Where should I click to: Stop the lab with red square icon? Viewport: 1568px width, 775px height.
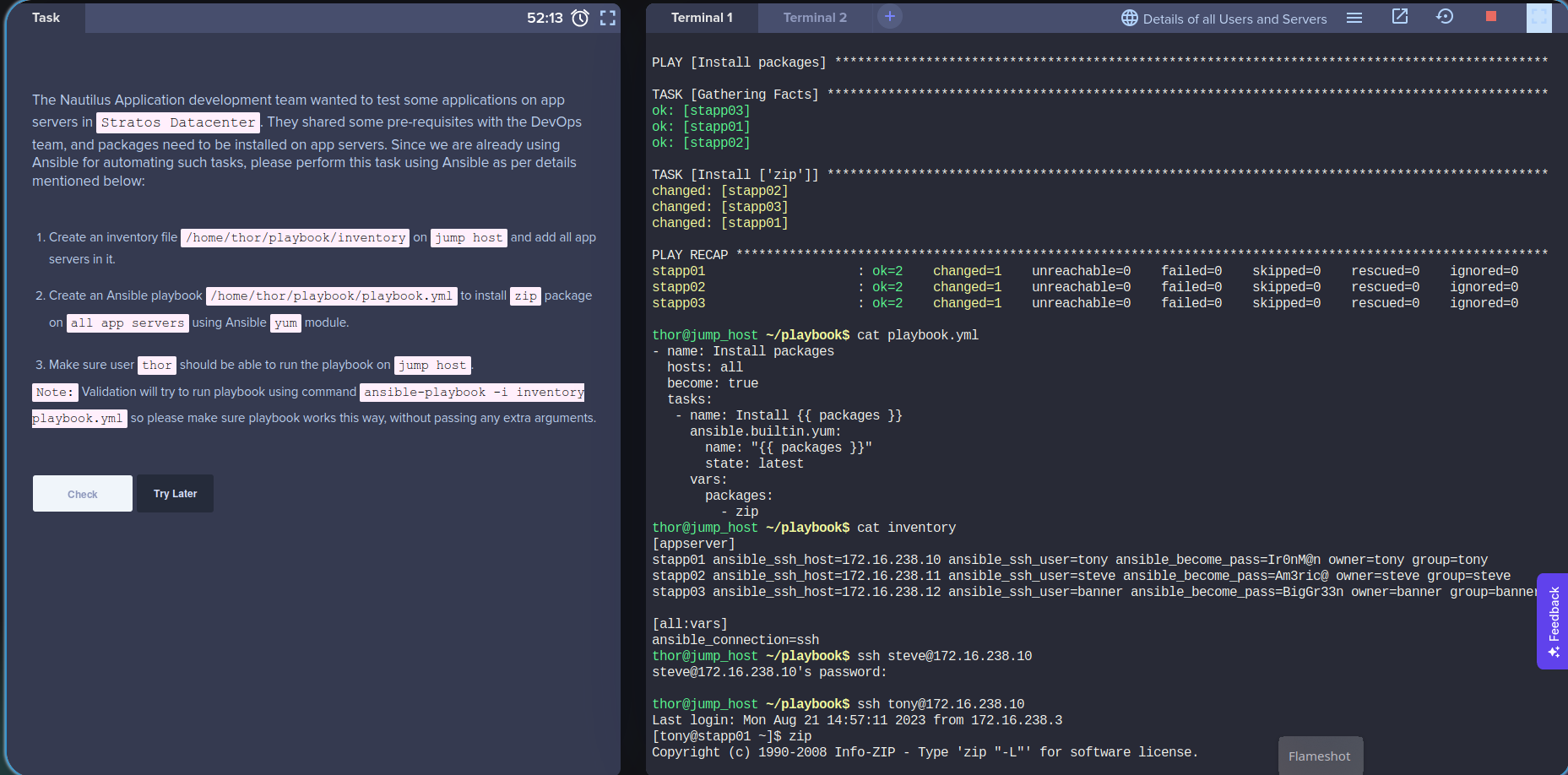(x=1491, y=16)
